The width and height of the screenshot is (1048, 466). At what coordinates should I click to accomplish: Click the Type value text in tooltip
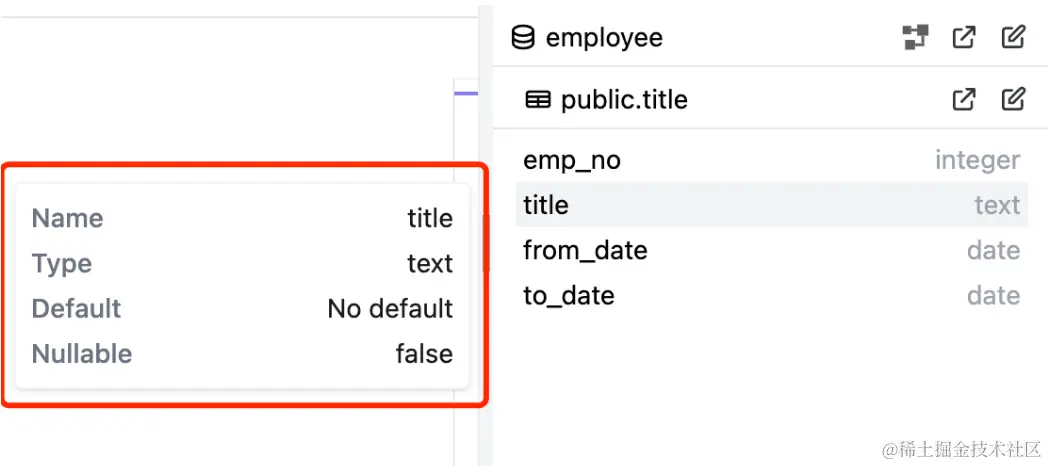tap(430, 263)
